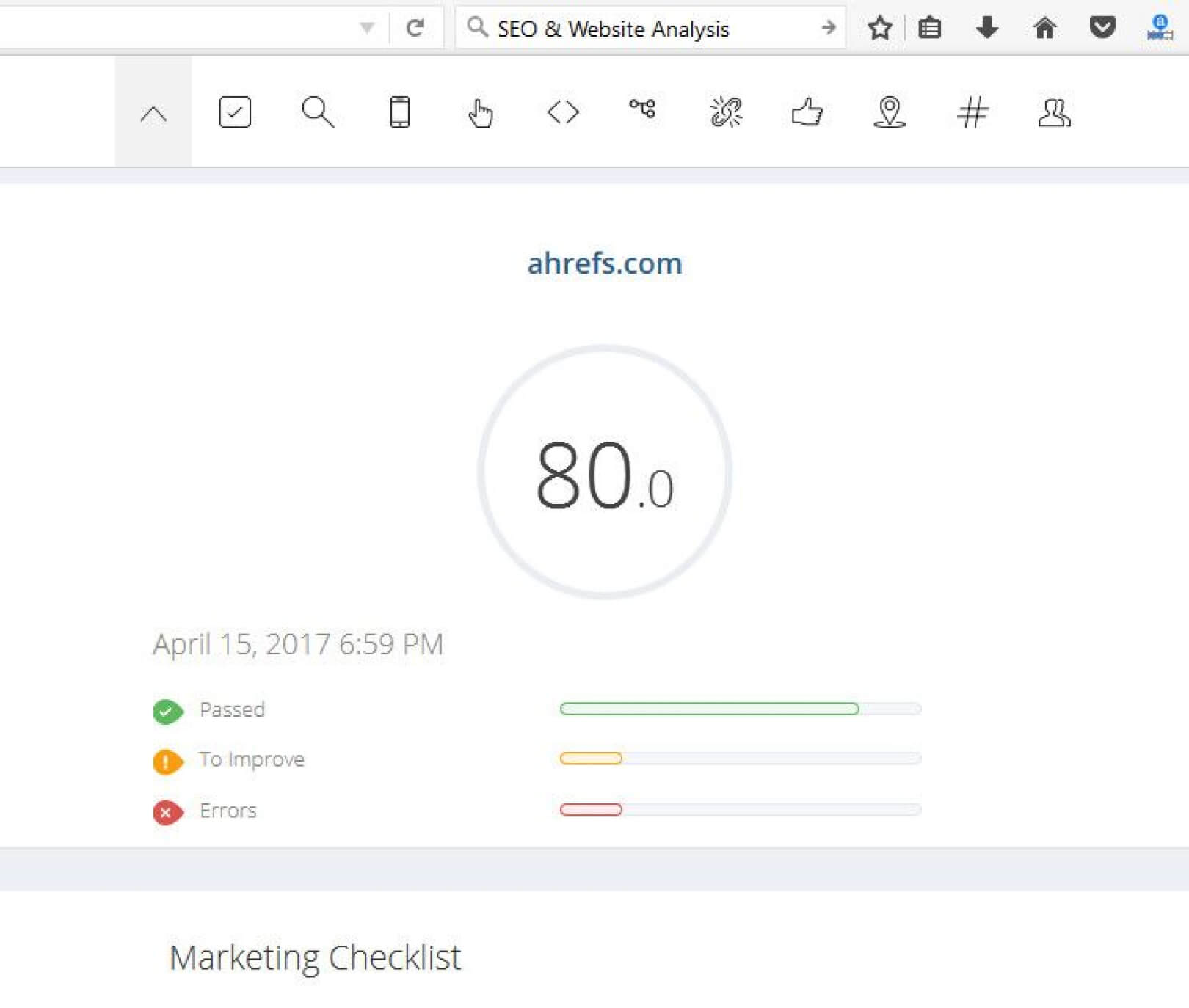Open the map pin local icon

pyautogui.click(x=890, y=112)
